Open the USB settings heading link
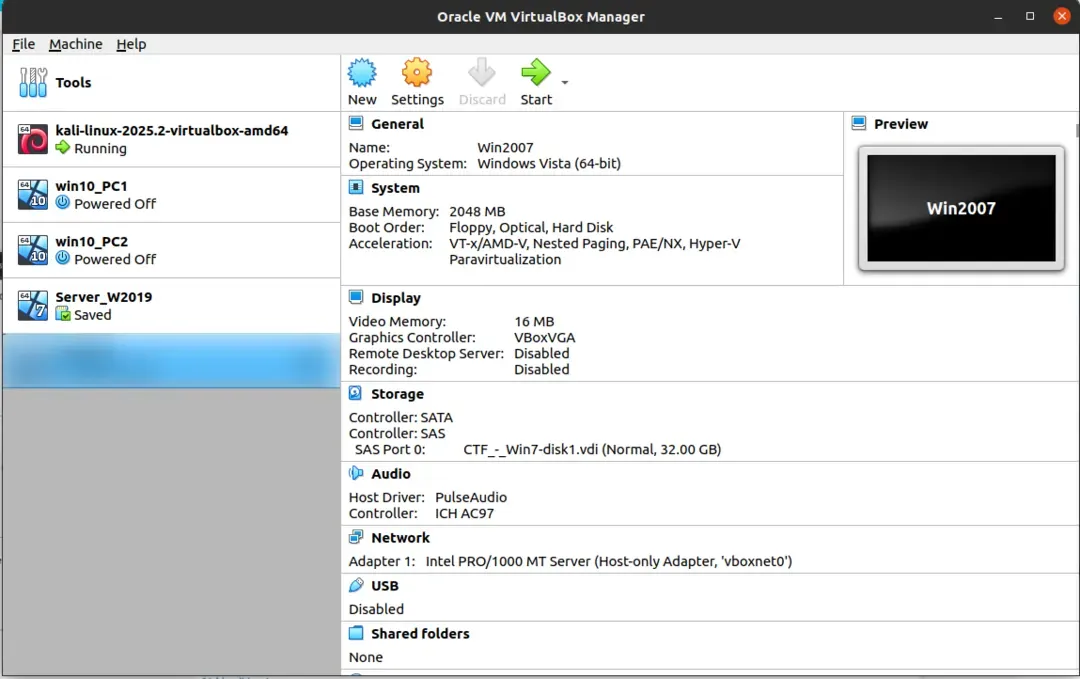1080x679 pixels. tap(384, 586)
